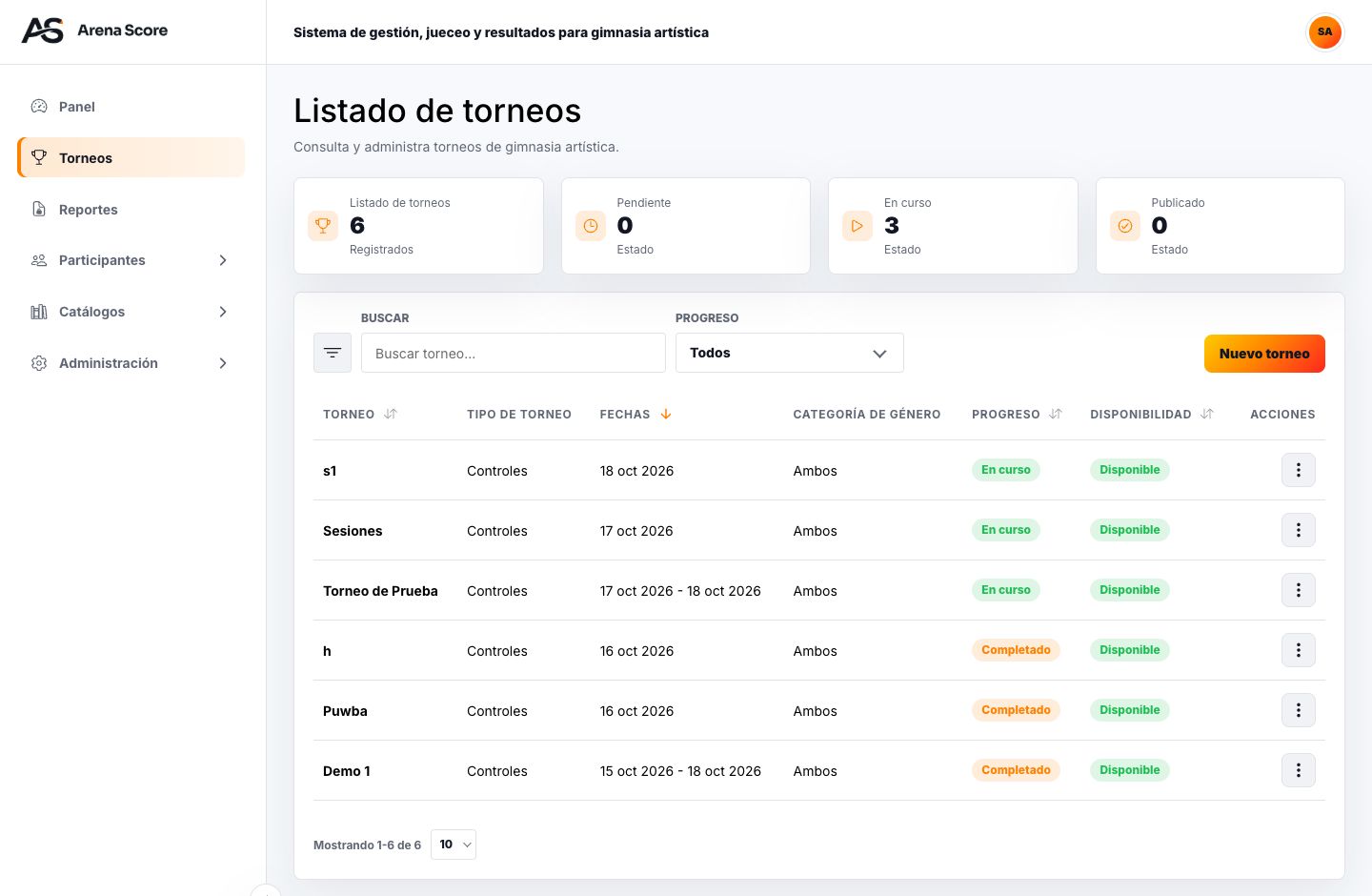
Task: Click the Listado de torneos stat card
Action: pyautogui.click(x=418, y=226)
